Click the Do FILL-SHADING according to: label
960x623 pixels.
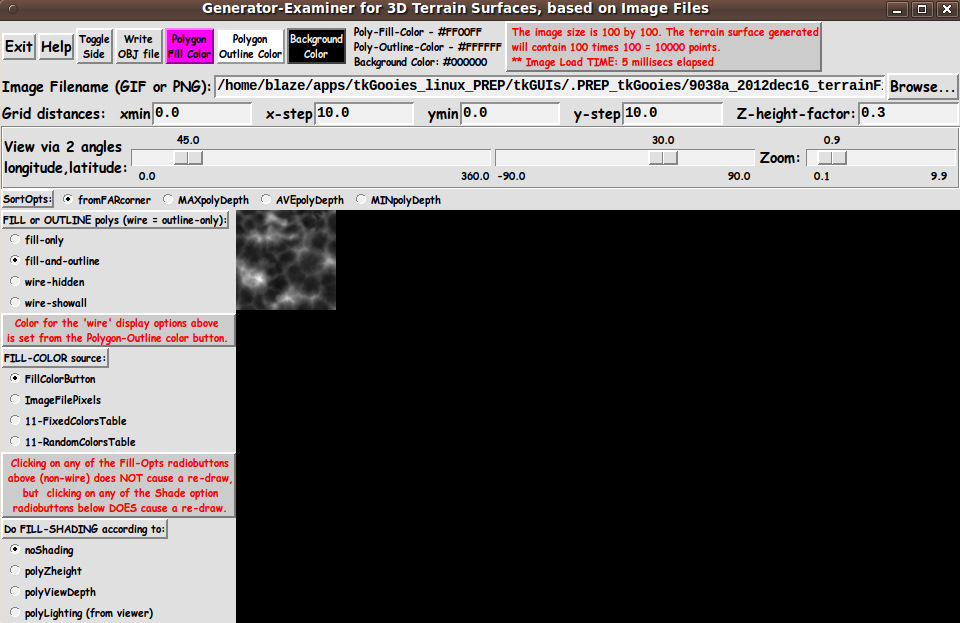pos(84,529)
